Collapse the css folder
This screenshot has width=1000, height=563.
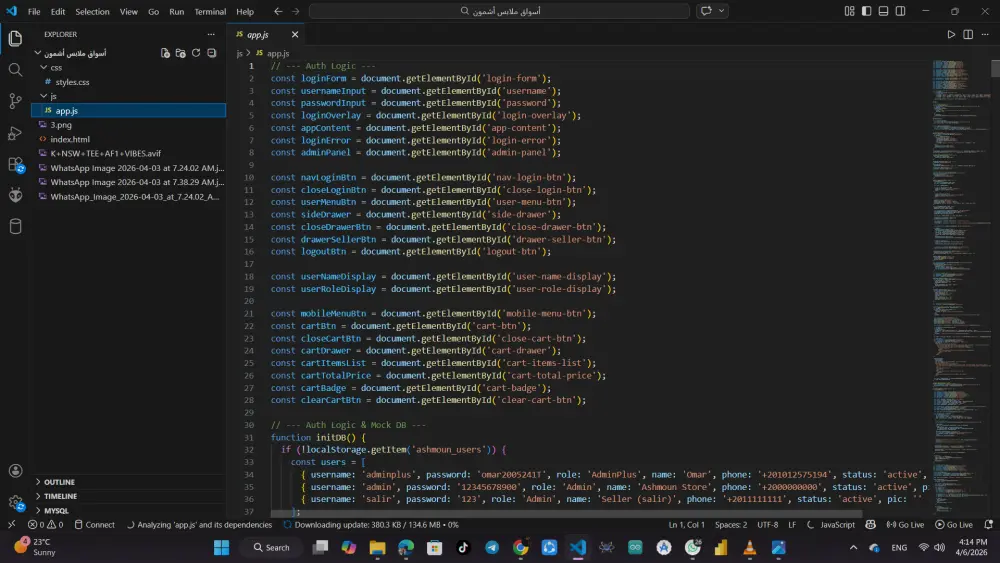pos(128,68)
